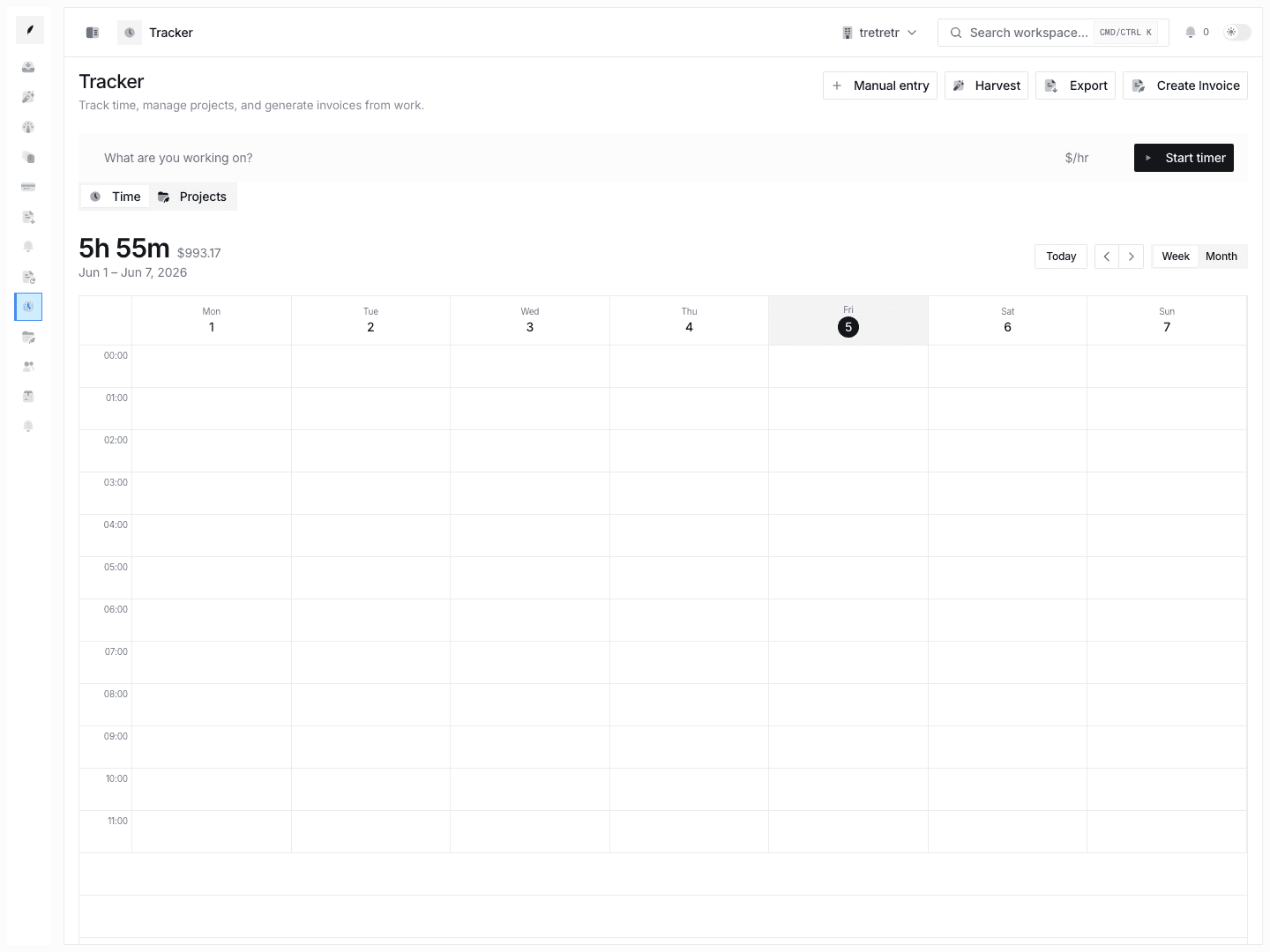The height and width of the screenshot is (952, 1270).
Task: Click the $993.17 total amount
Action: 199,253
